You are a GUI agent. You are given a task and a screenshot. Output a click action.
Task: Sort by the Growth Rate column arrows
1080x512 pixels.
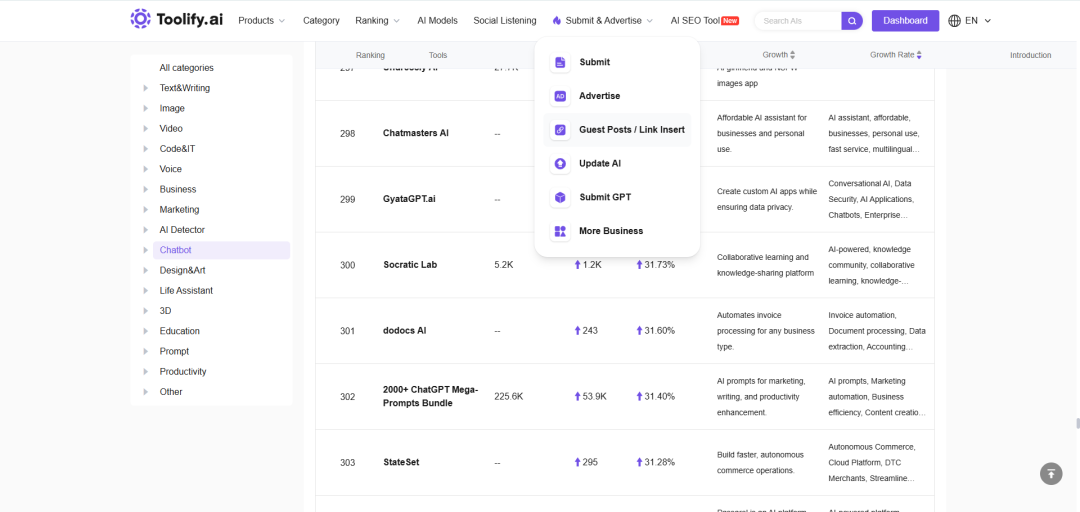coord(919,55)
